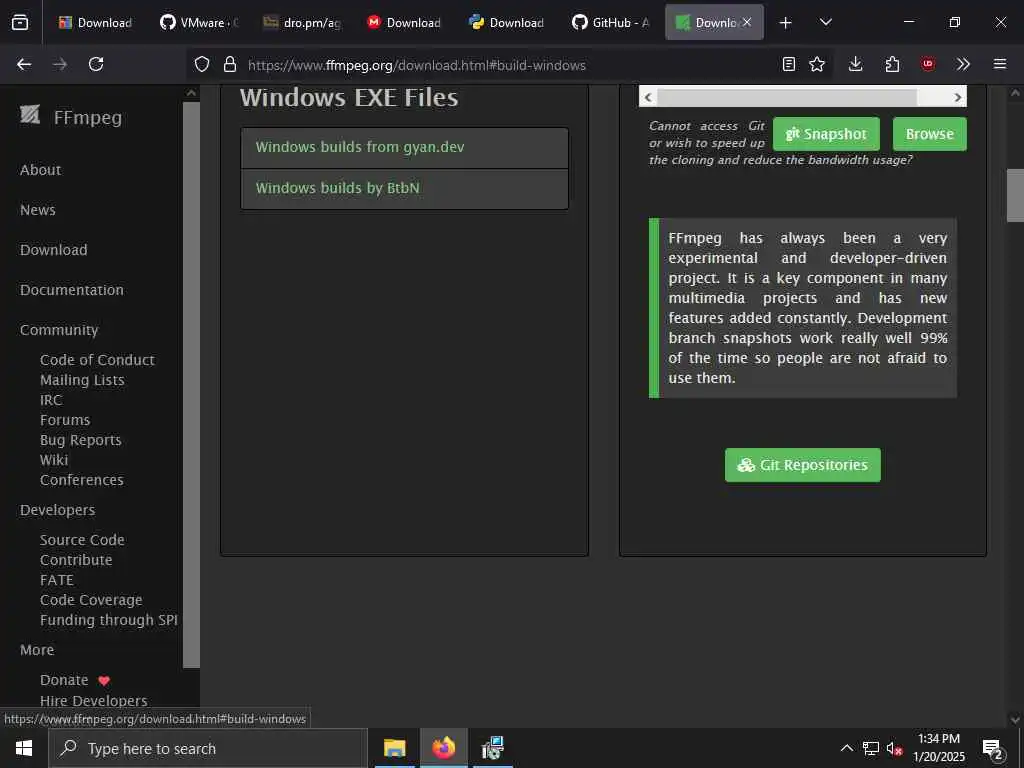
Task: Open the Documentation sidebar link
Action: [72, 290]
